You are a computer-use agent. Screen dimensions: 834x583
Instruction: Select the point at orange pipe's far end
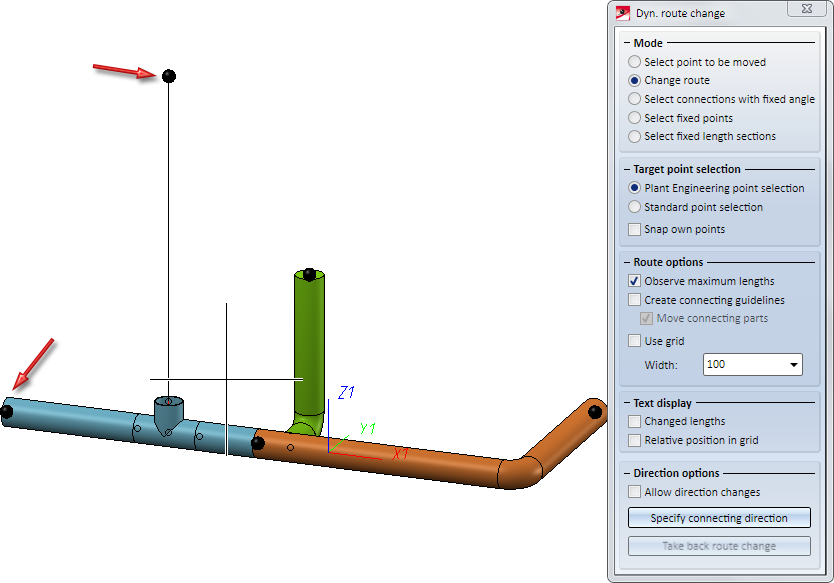(595, 411)
